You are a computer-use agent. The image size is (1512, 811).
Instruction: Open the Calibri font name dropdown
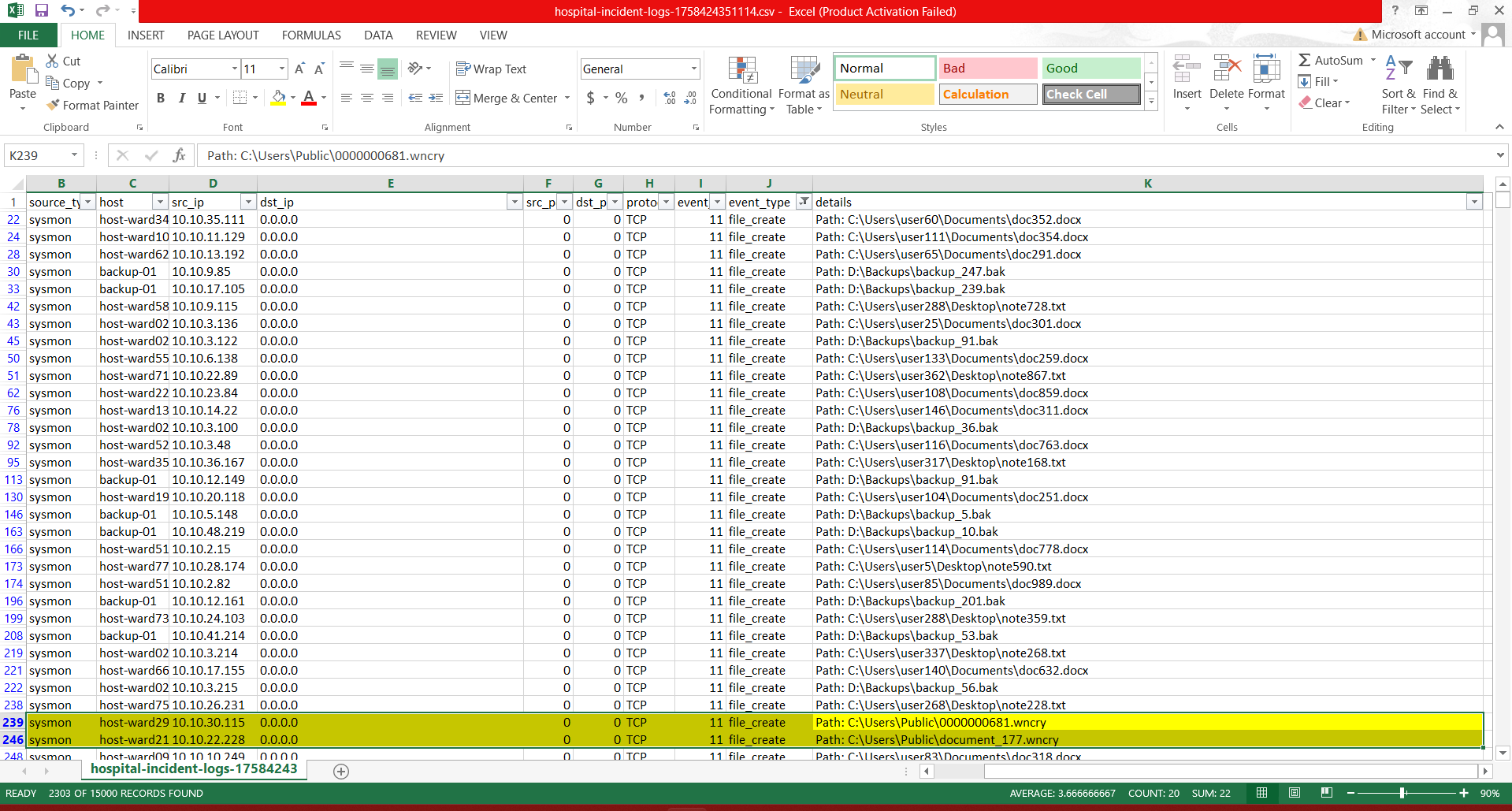[x=234, y=69]
